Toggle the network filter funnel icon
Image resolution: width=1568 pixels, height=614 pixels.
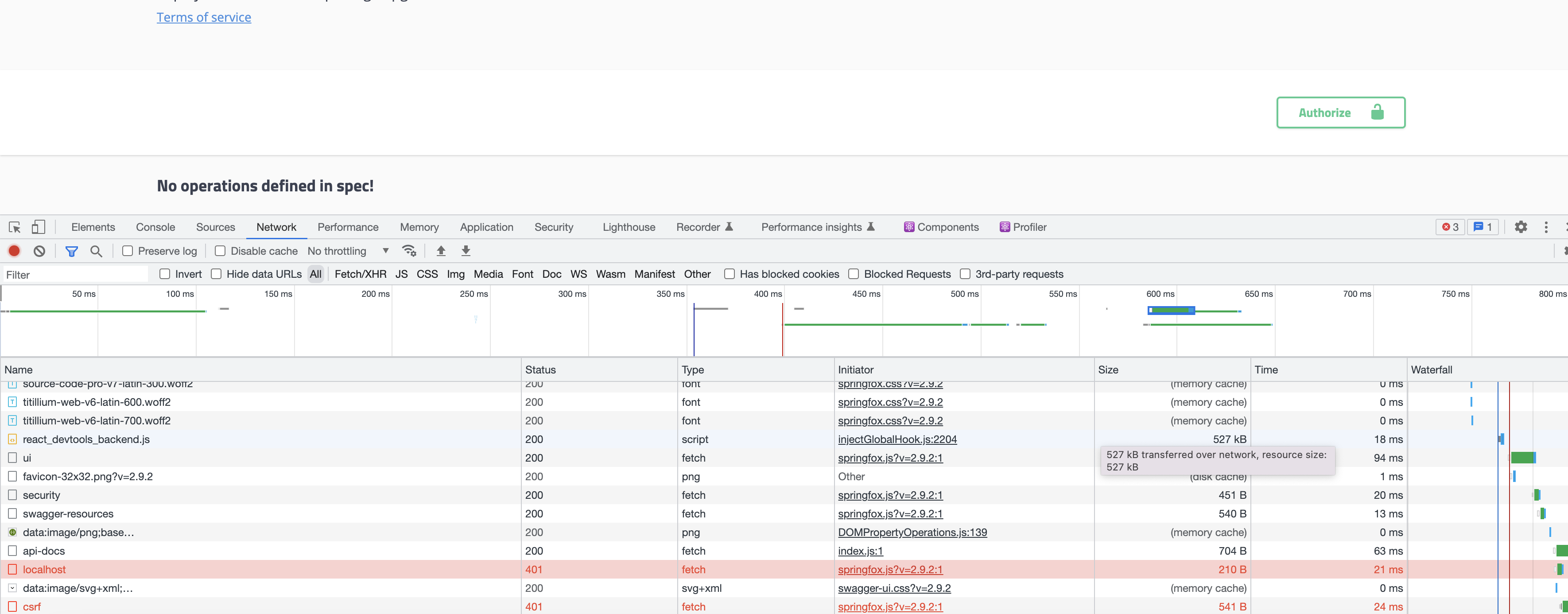[71, 251]
